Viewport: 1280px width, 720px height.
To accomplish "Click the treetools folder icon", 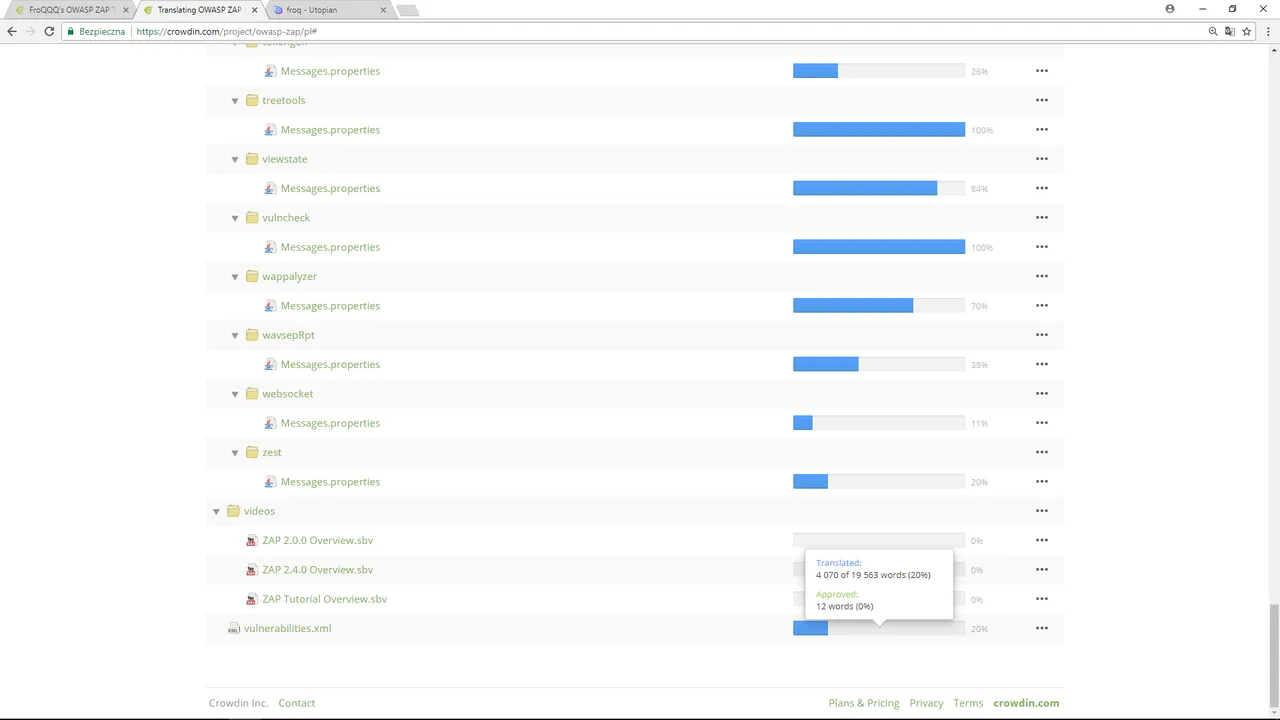I will pos(252,100).
